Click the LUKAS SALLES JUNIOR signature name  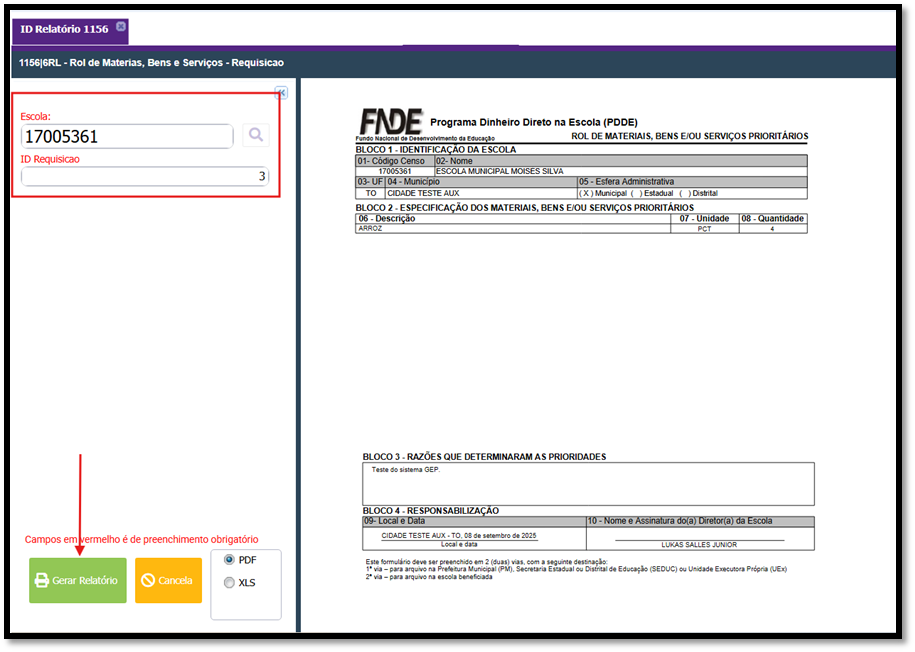pyautogui.click(x=699, y=545)
